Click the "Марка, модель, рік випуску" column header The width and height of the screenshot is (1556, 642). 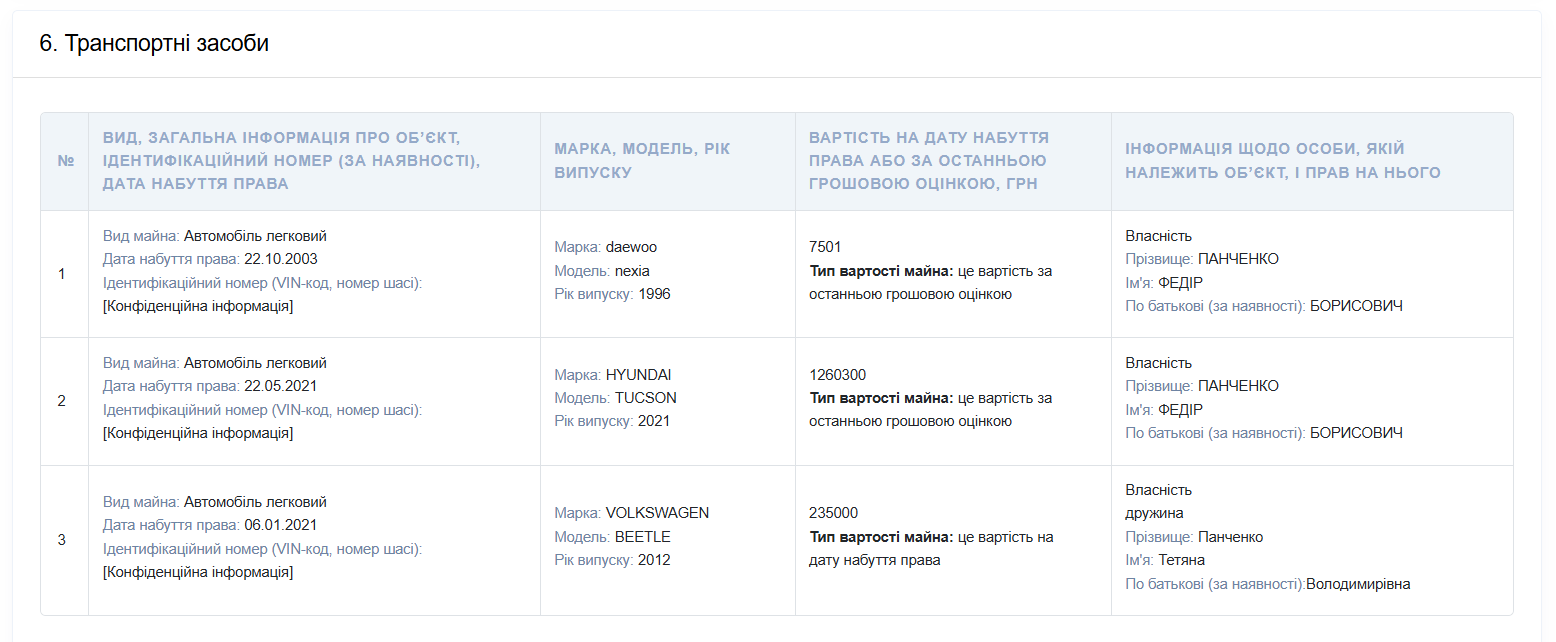point(643,160)
